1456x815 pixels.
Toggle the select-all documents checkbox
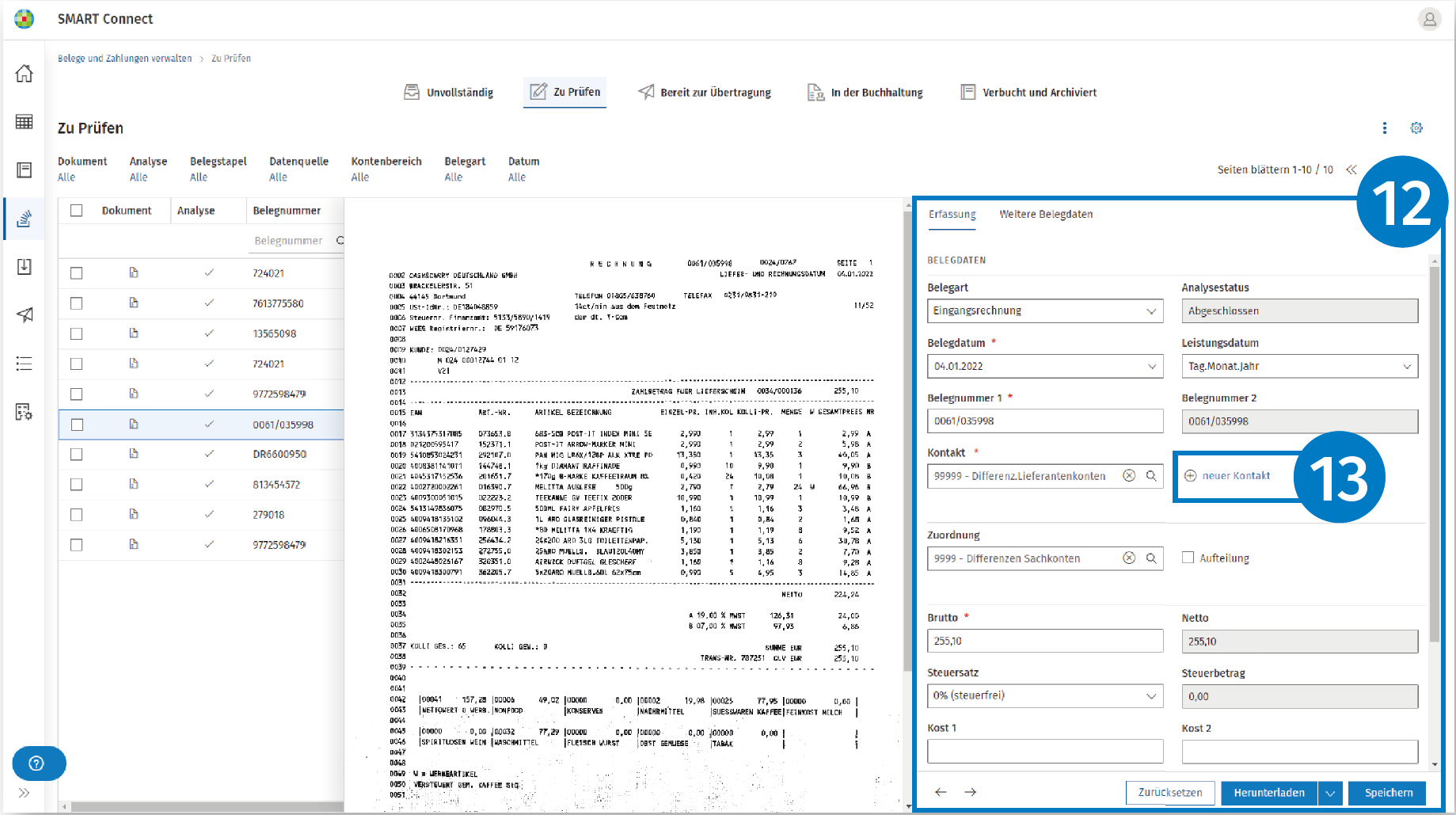pyautogui.click(x=77, y=211)
